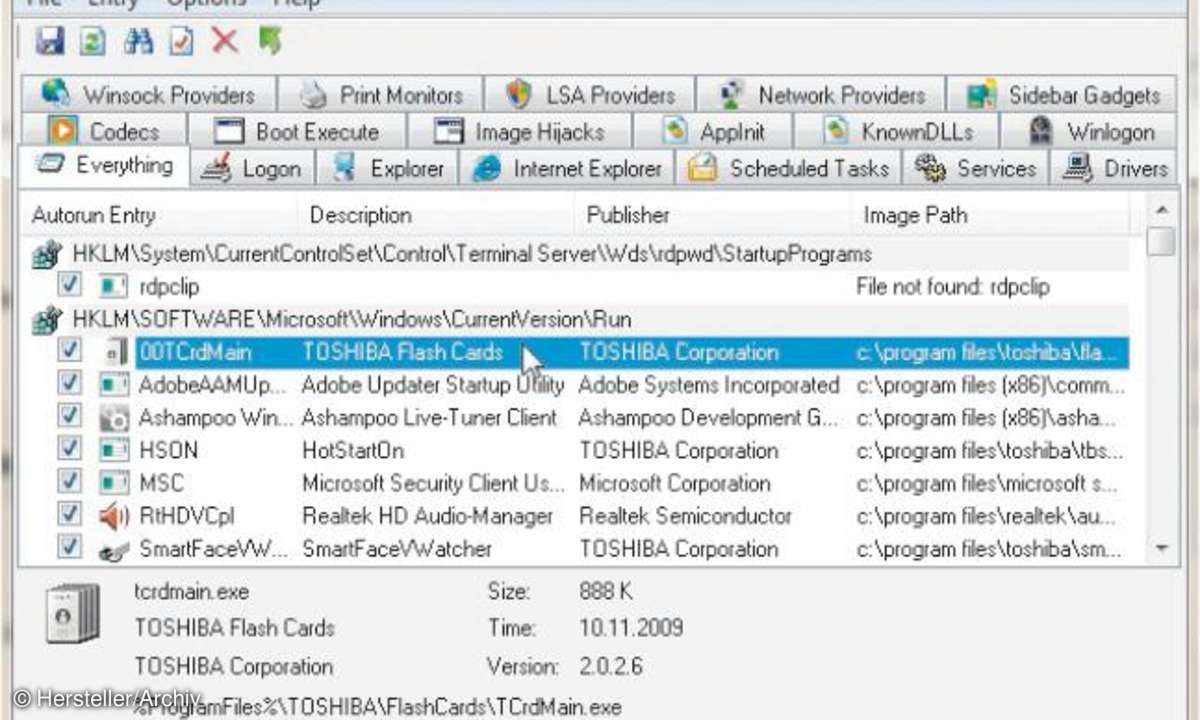Screen dimensions: 1200x720
Task: Click 'File not found: rdpclip' text
Action: tap(953, 287)
